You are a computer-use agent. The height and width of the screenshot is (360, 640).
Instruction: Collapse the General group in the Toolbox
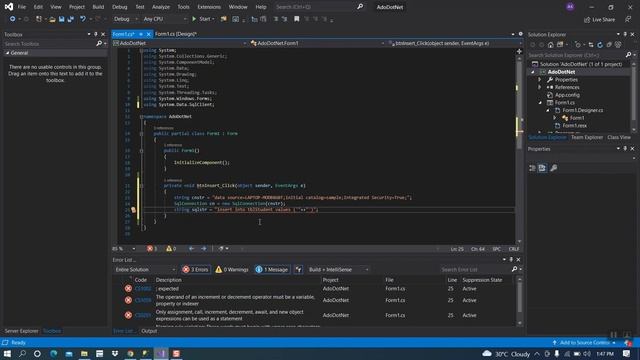(x=7, y=53)
